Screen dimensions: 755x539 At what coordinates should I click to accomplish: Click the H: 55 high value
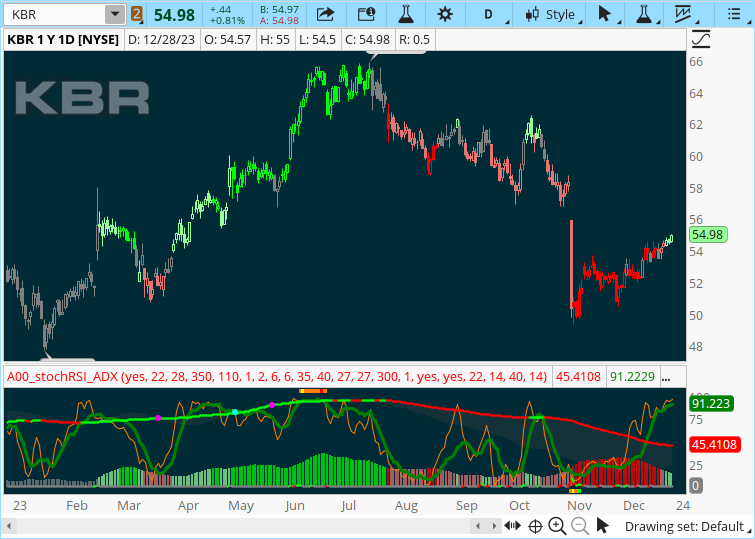[275, 39]
